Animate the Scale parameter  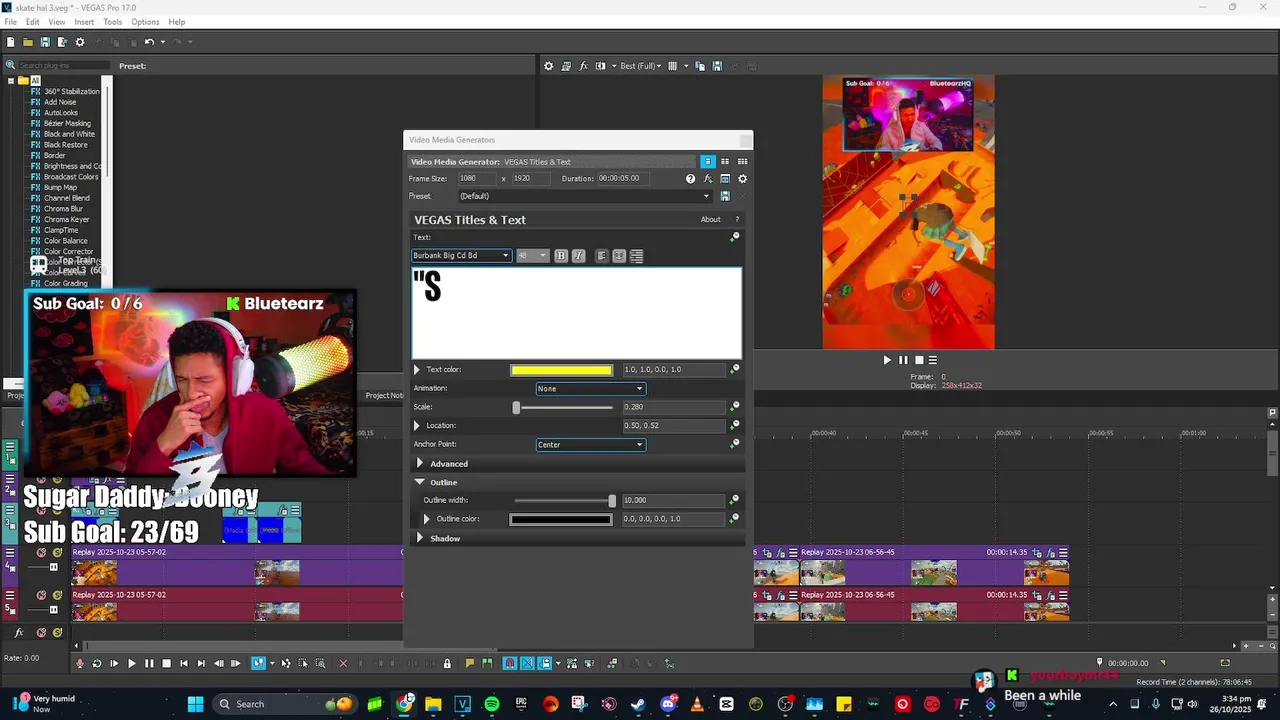(735, 406)
